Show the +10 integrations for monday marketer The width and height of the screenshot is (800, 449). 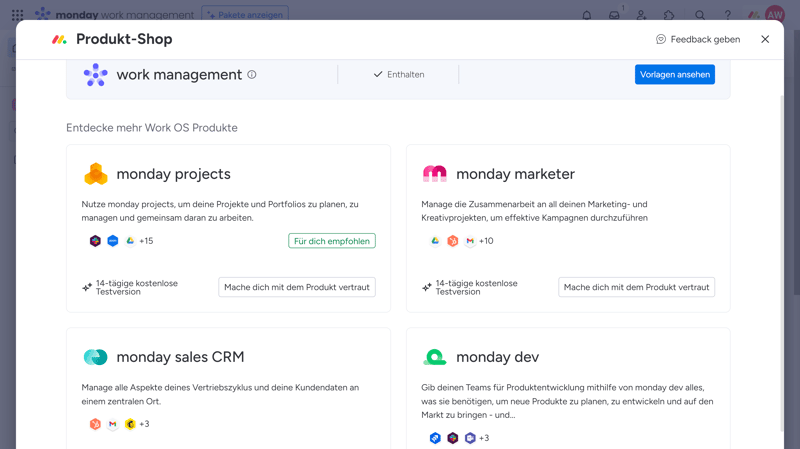point(486,241)
